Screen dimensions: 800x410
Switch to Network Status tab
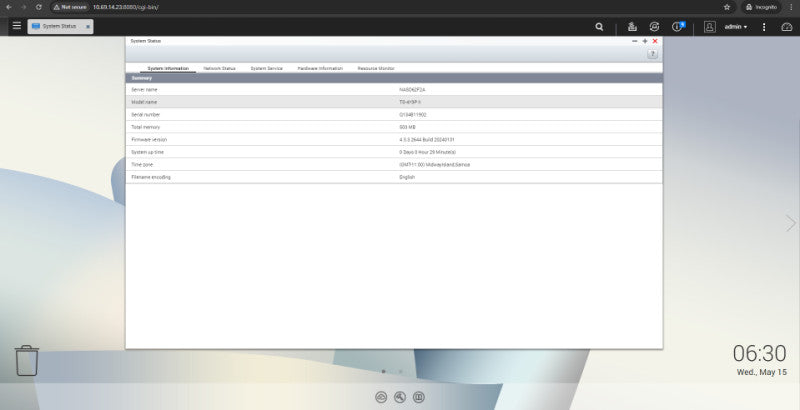coord(219,68)
